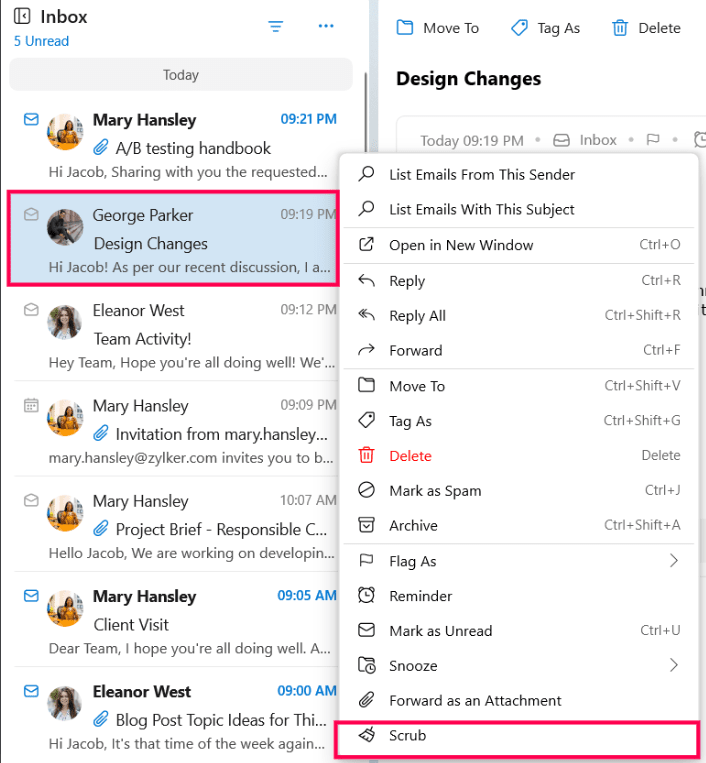Choose Reply All from context menu
The height and width of the screenshot is (763, 706).
point(519,315)
